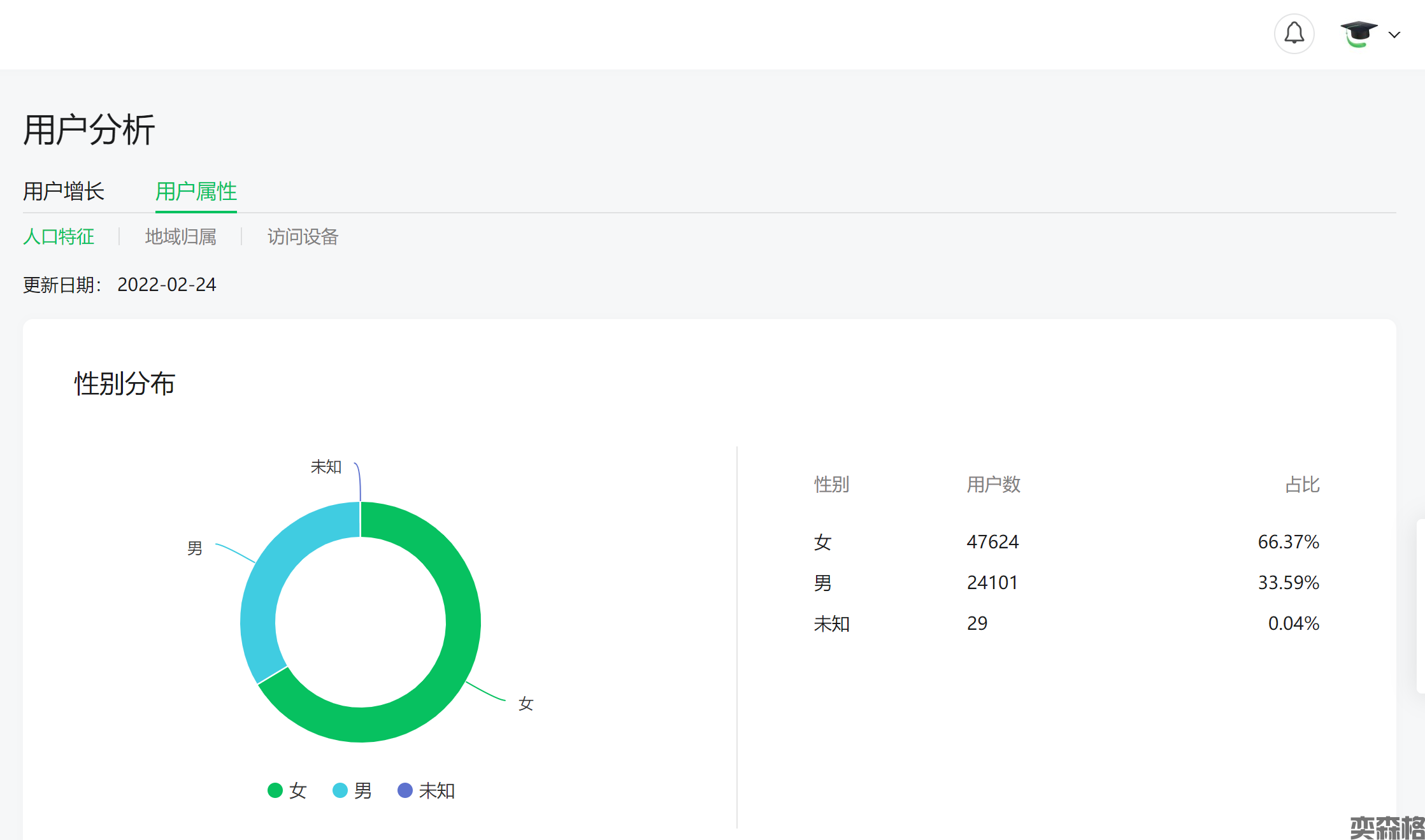Click the cyan 男 legend dot
The height and width of the screenshot is (840, 1425).
click(x=340, y=790)
